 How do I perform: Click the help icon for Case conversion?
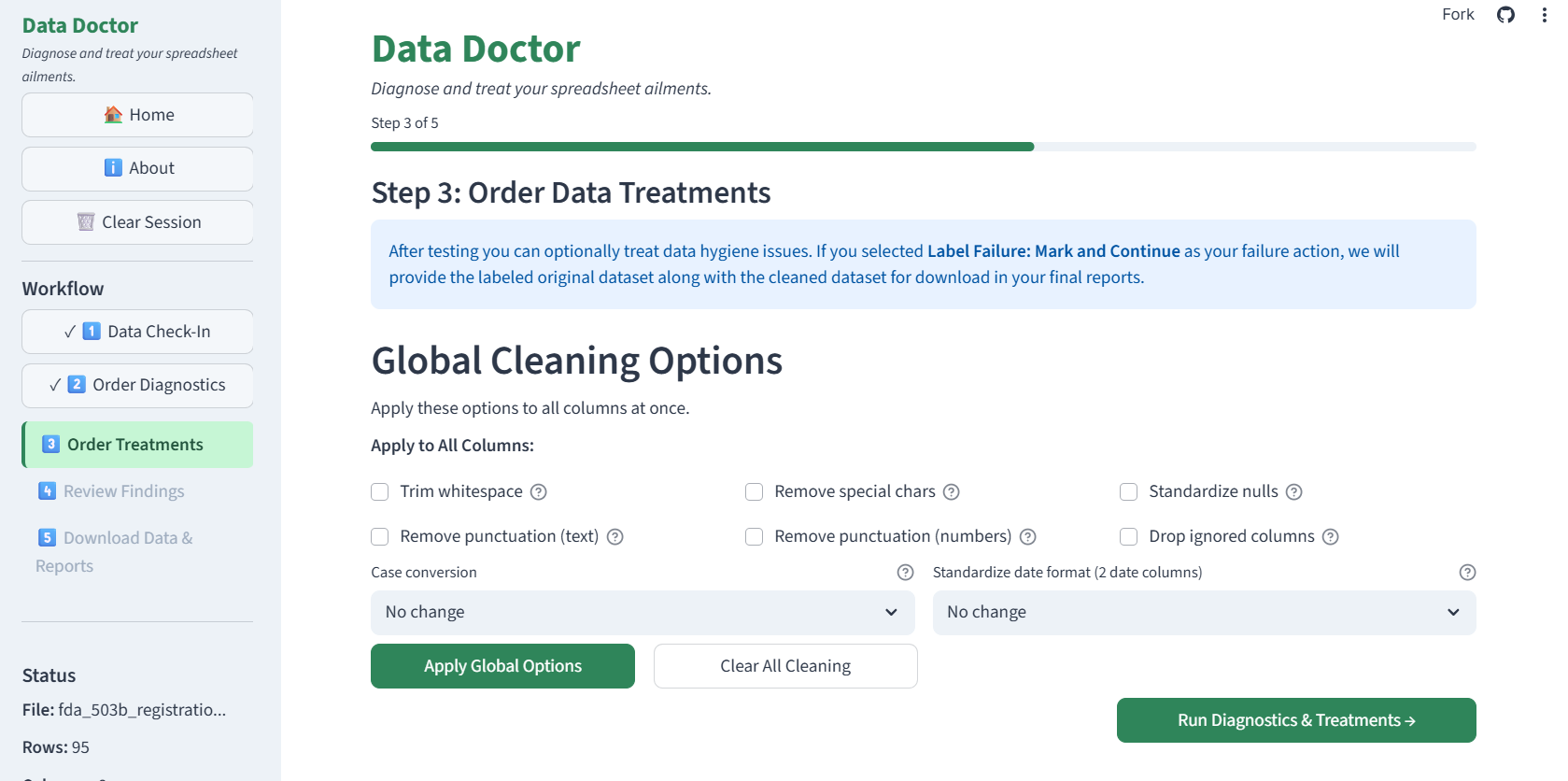(905, 572)
